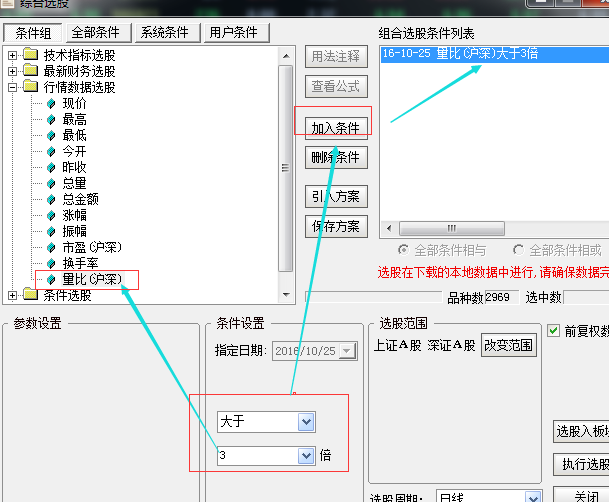Click the 改变范围 button
Screen dimensions: 609x502
(x=509, y=345)
